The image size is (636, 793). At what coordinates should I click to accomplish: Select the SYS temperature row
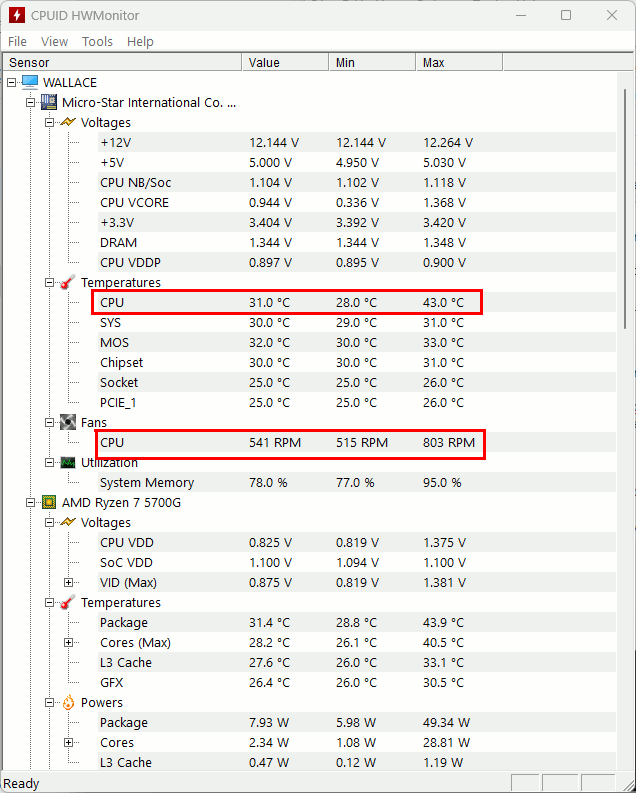(x=357, y=323)
